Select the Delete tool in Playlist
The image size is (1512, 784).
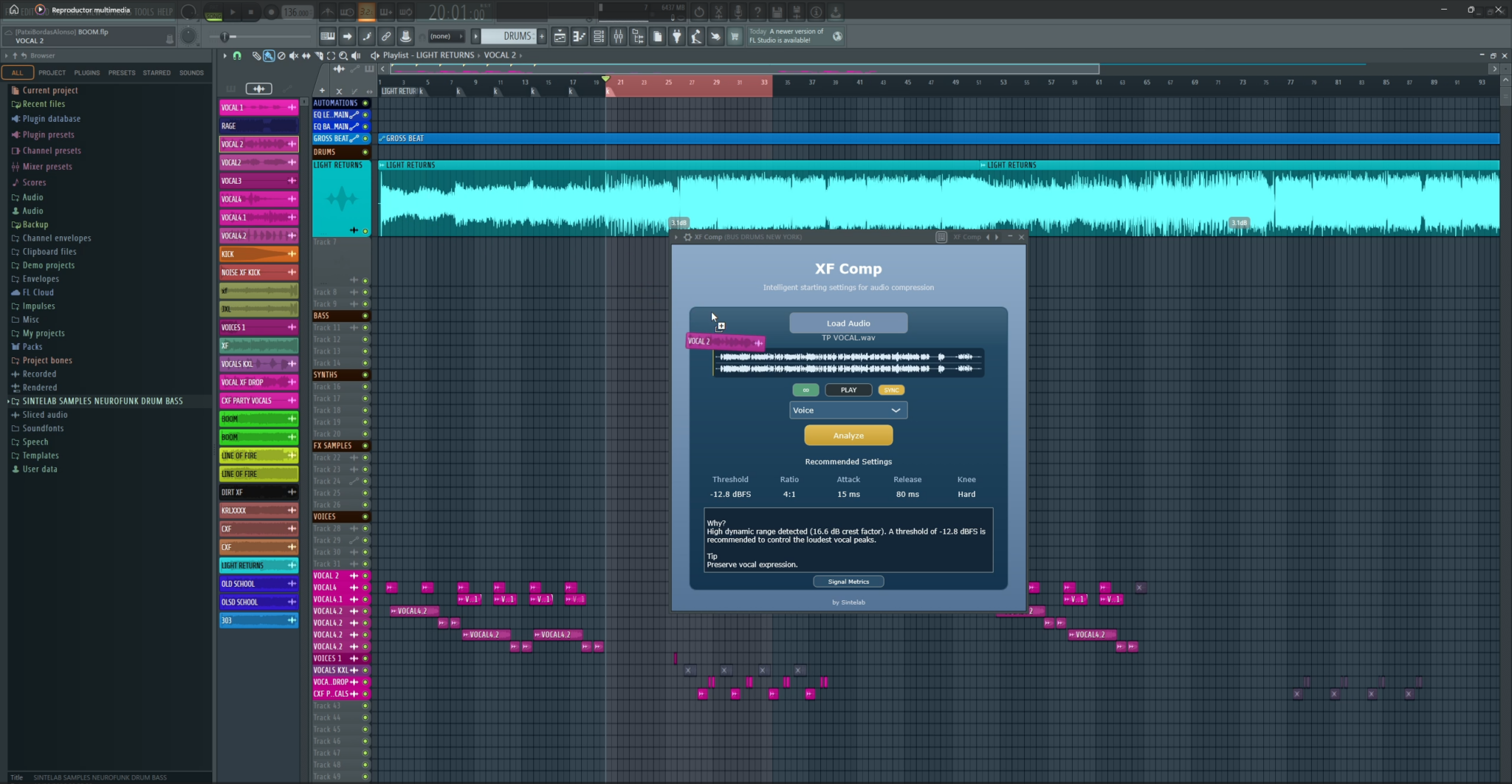click(x=281, y=55)
